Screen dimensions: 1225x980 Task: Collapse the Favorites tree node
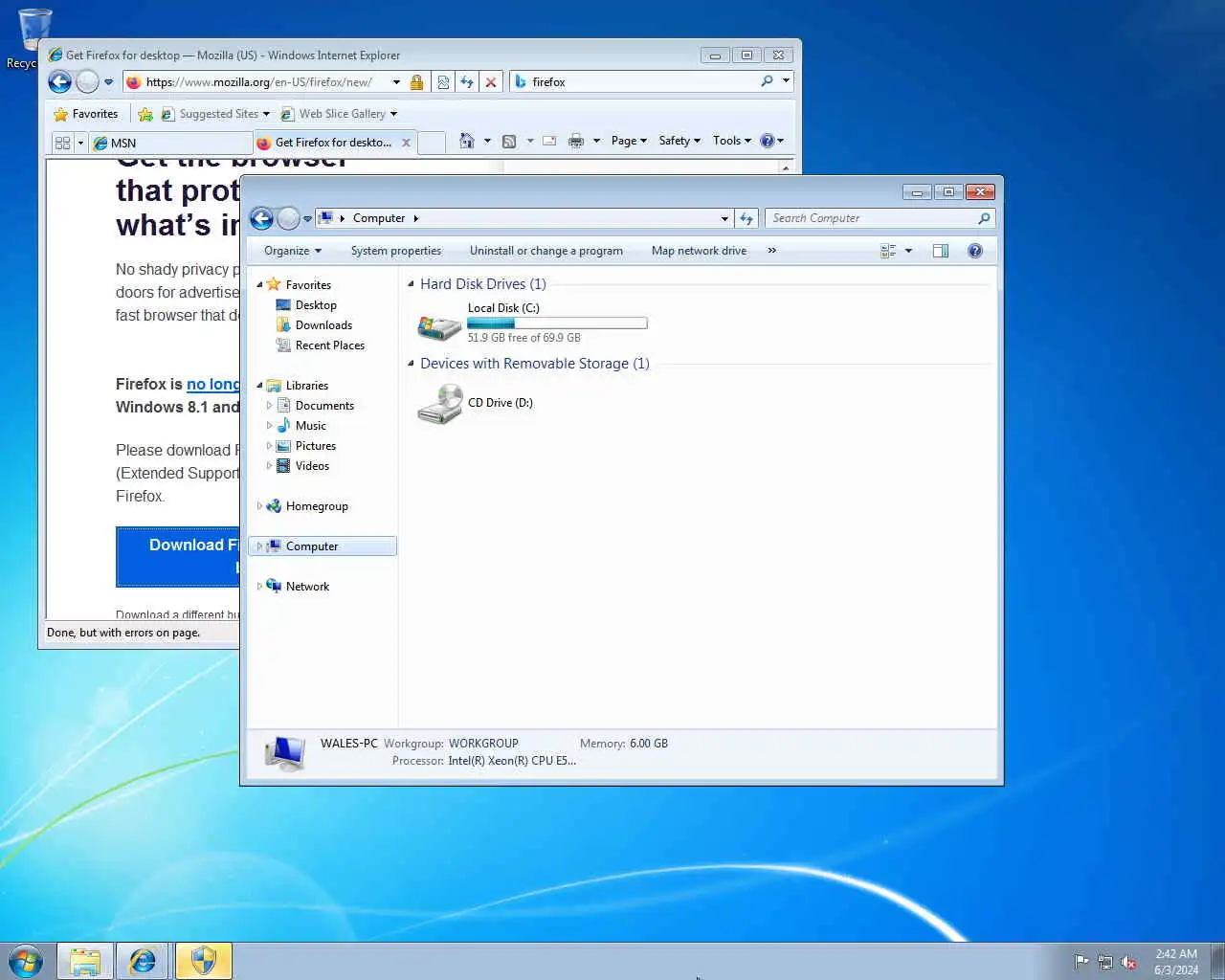pyautogui.click(x=259, y=284)
